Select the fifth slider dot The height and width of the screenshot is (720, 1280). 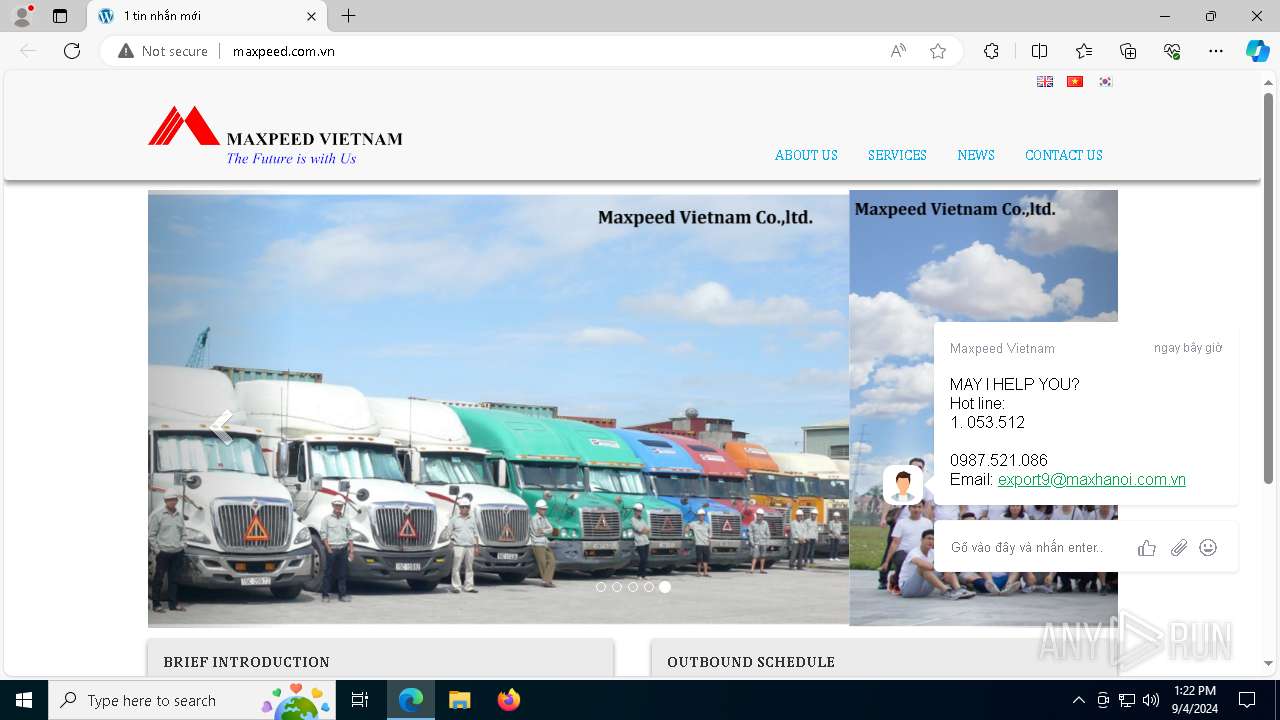(665, 587)
